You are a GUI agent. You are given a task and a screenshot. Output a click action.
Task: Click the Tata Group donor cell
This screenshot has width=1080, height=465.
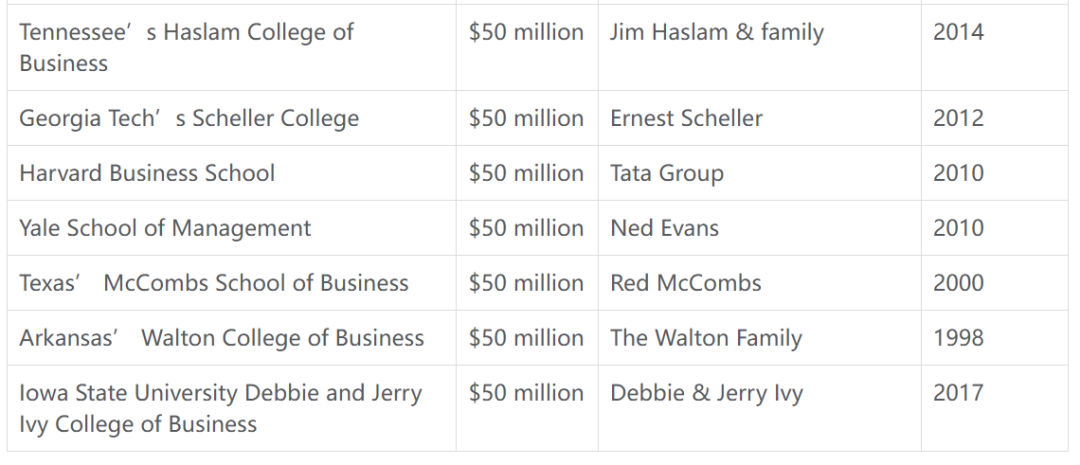[x=760, y=173]
